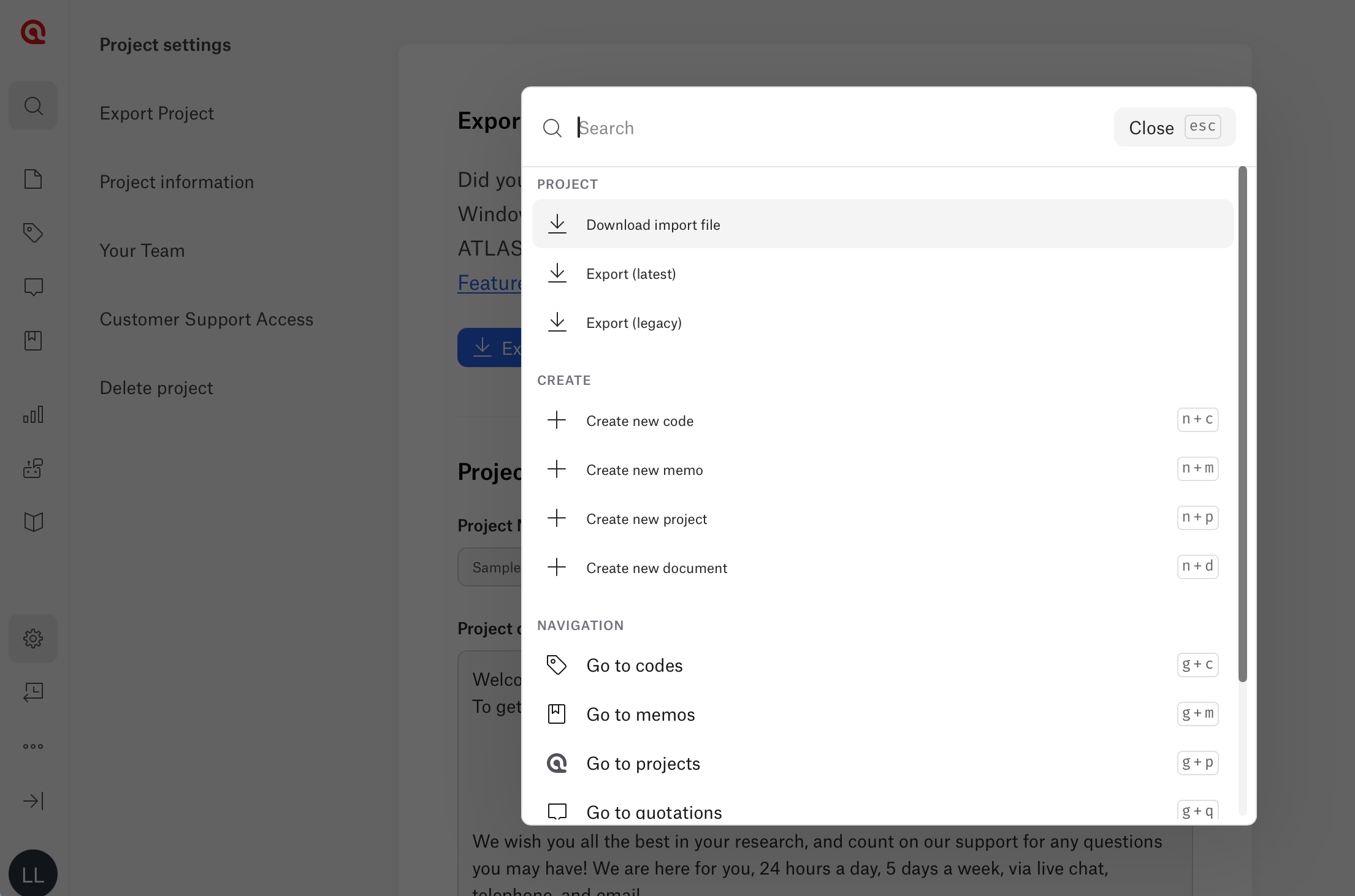
Task: Open the AI coding robot icon
Action: [x=33, y=469]
